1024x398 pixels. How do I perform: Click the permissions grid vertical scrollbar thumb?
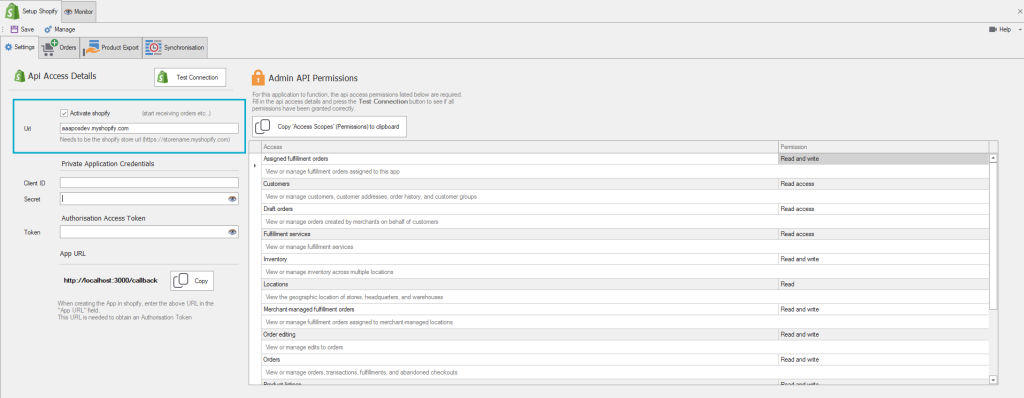click(x=993, y=235)
